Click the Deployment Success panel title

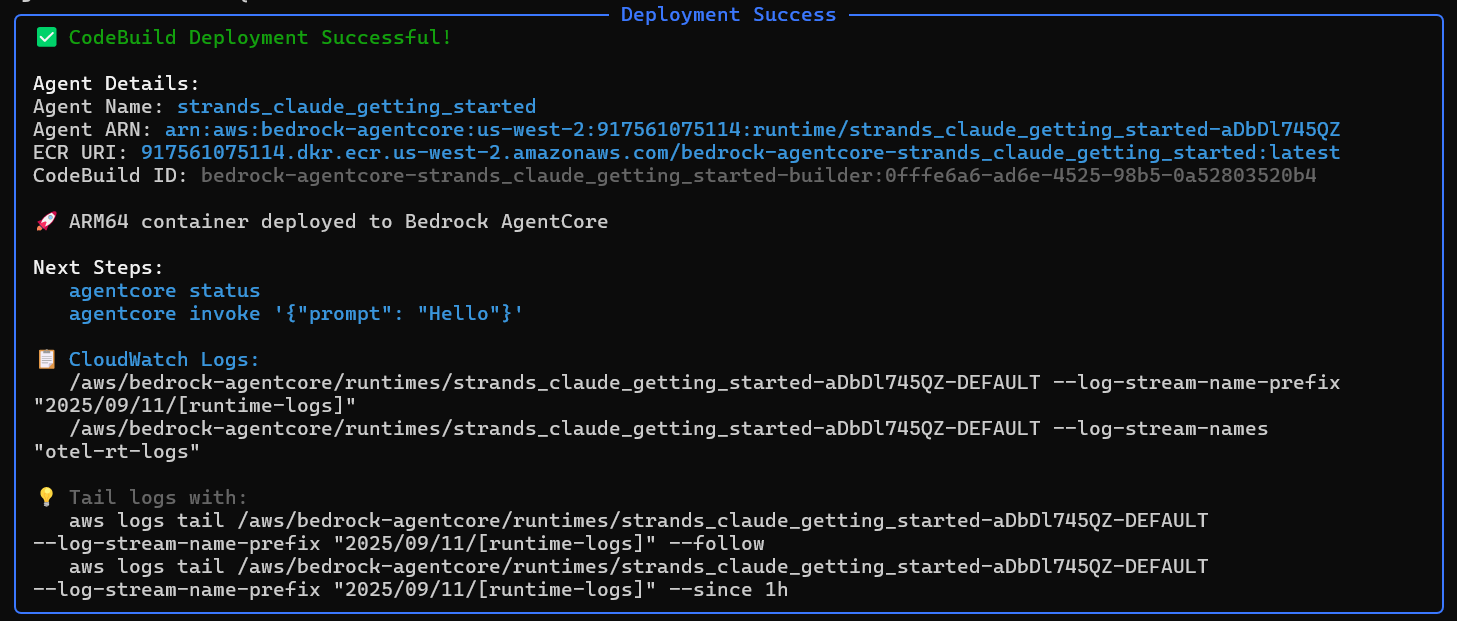(x=728, y=14)
